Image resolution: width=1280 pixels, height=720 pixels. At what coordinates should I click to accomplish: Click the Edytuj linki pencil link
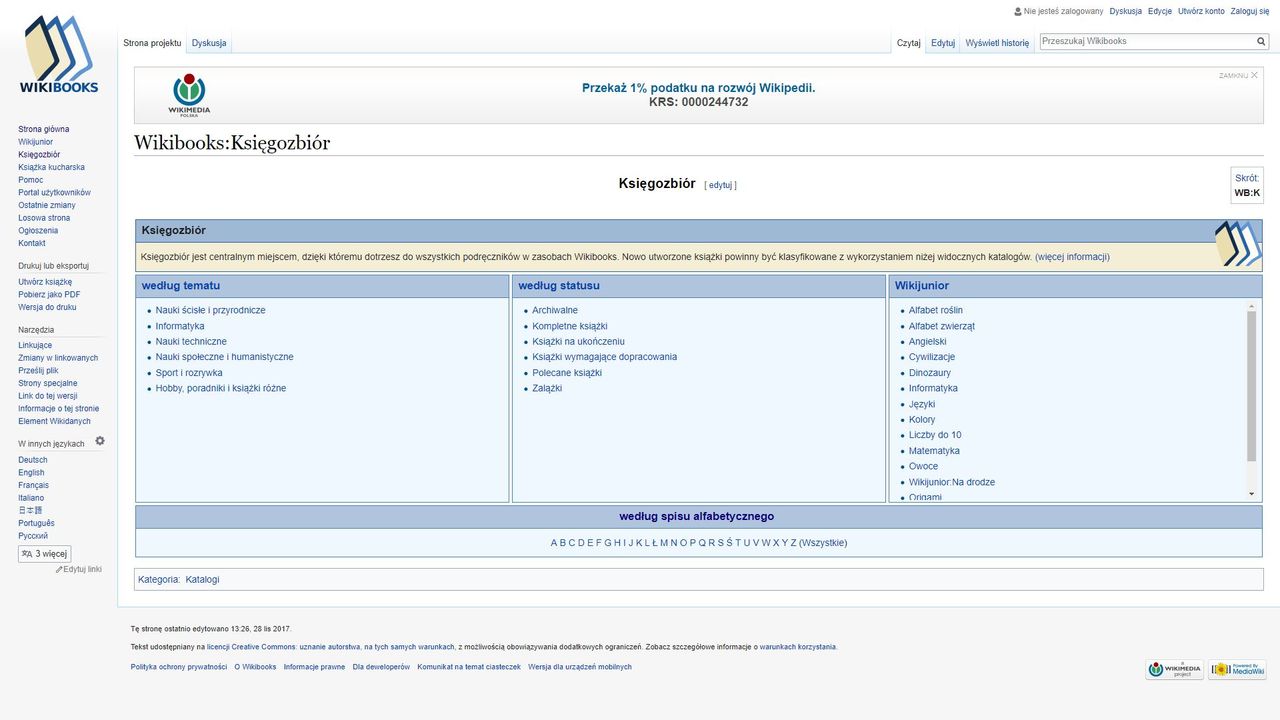point(79,569)
